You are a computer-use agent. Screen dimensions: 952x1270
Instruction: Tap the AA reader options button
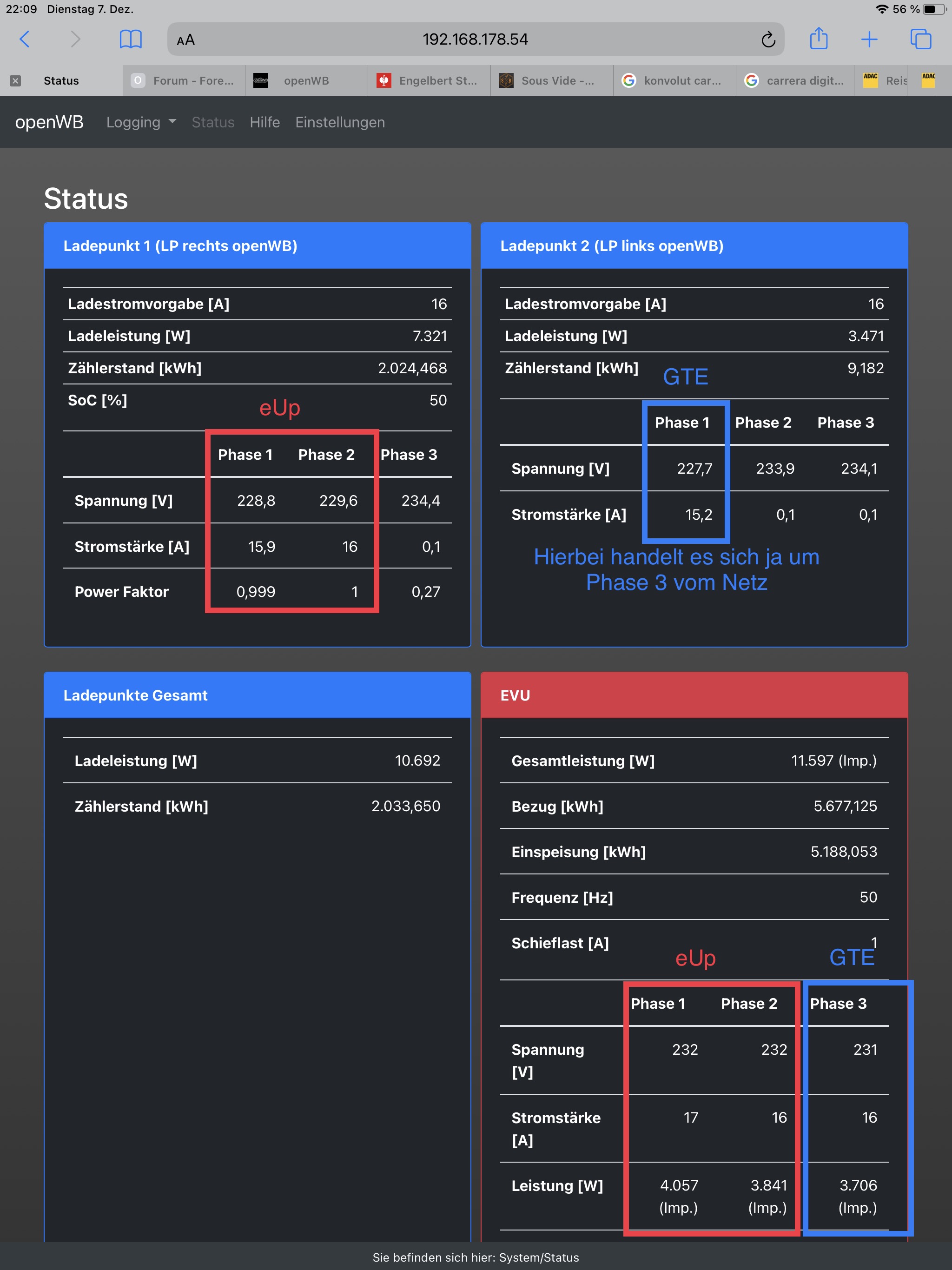click(186, 40)
